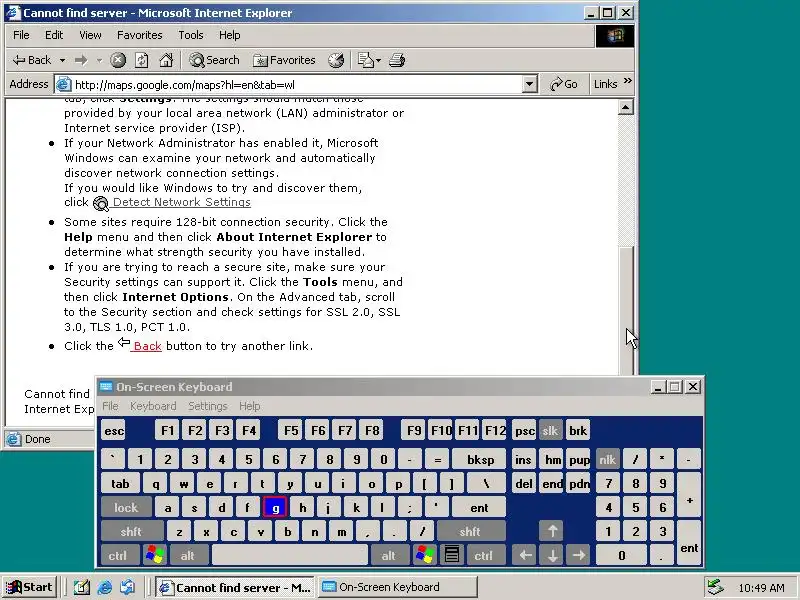This screenshot has width=800, height=600.
Task: Click the esc key on On-Screen Keyboard
Action: [113, 431]
